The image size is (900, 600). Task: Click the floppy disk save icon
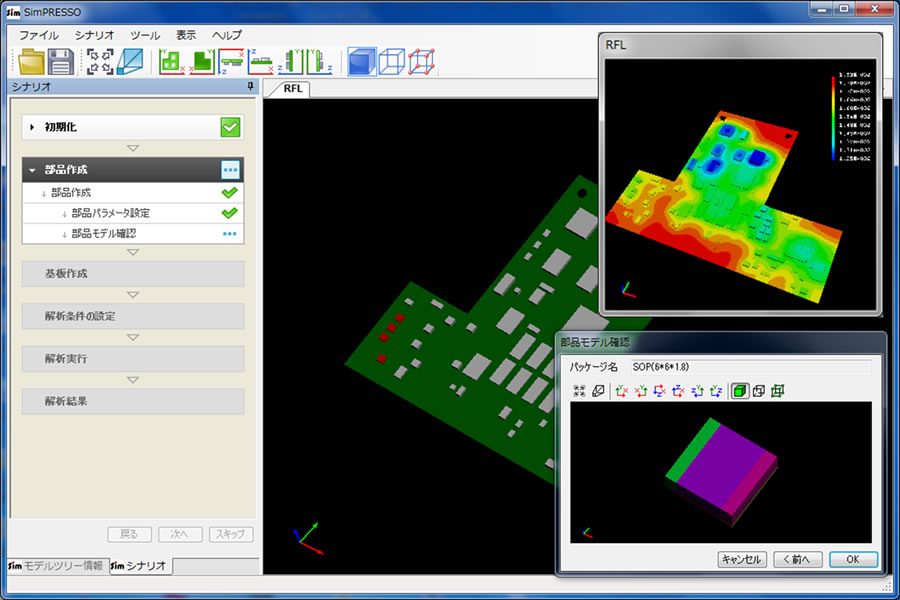[x=61, y=62]
